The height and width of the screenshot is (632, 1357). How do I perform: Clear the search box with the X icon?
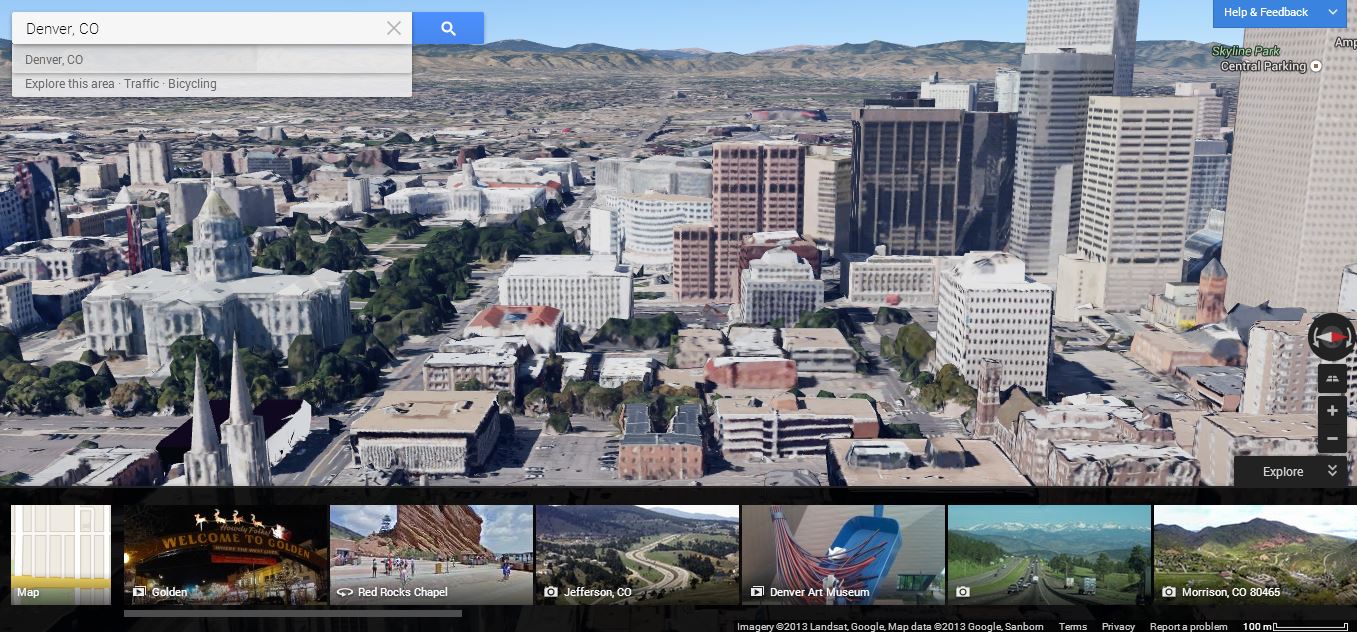coord(393,28)
